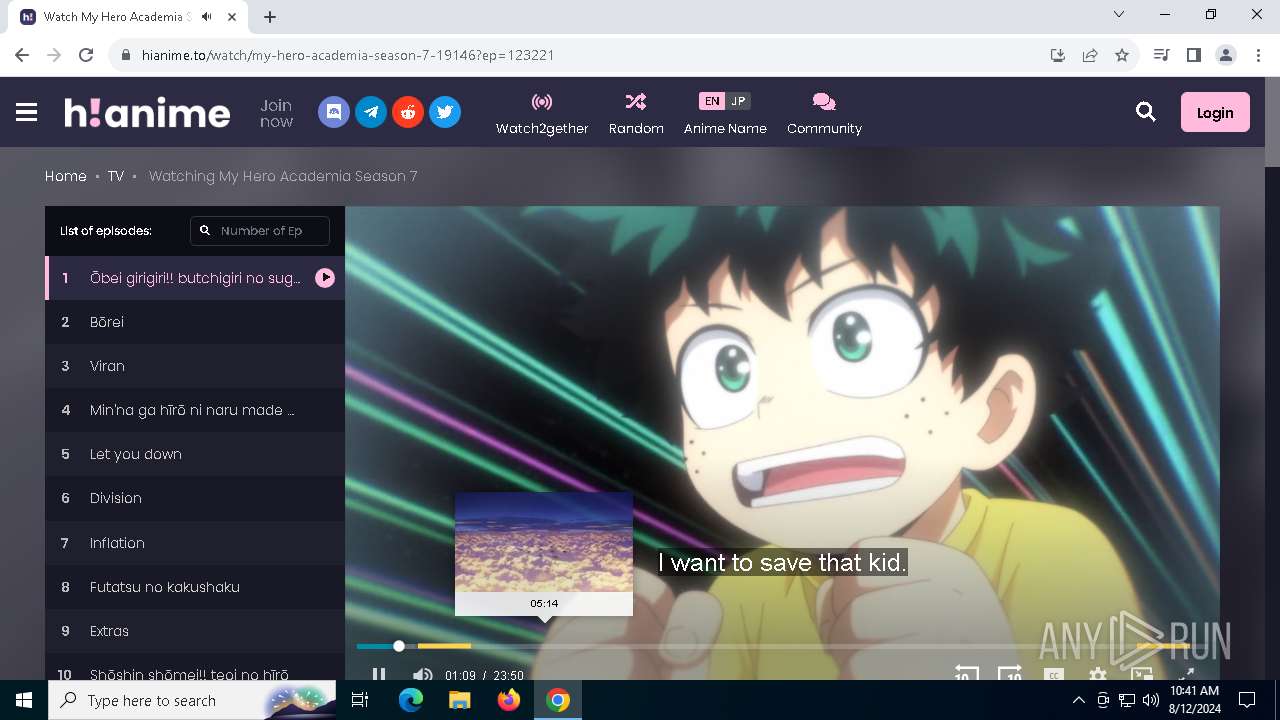The height and width of the screenshot is (720, 1280).
Task: Select episode 5 Let you down
Action: (195, 454)
